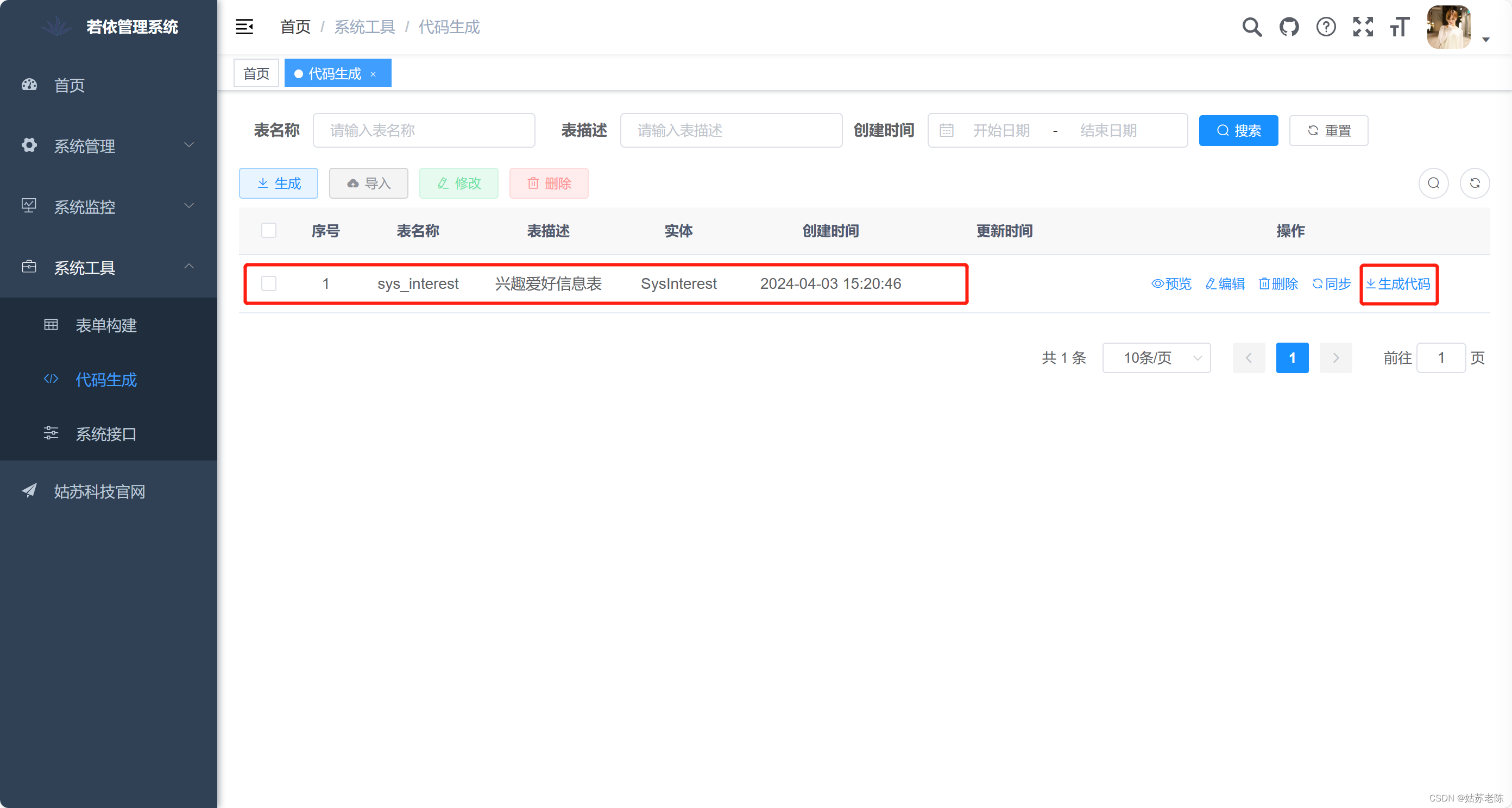Hide the search bar with the round magnifier button
1512x808 pixels.
(x=1433, y=183)
